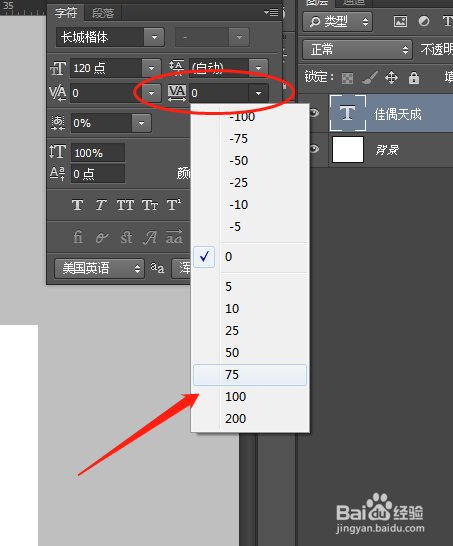Image resolution: width=453 pixels, height=546 pixels.
Task: Click the vertical scale 100% field
Action: (x=98, y=153)
